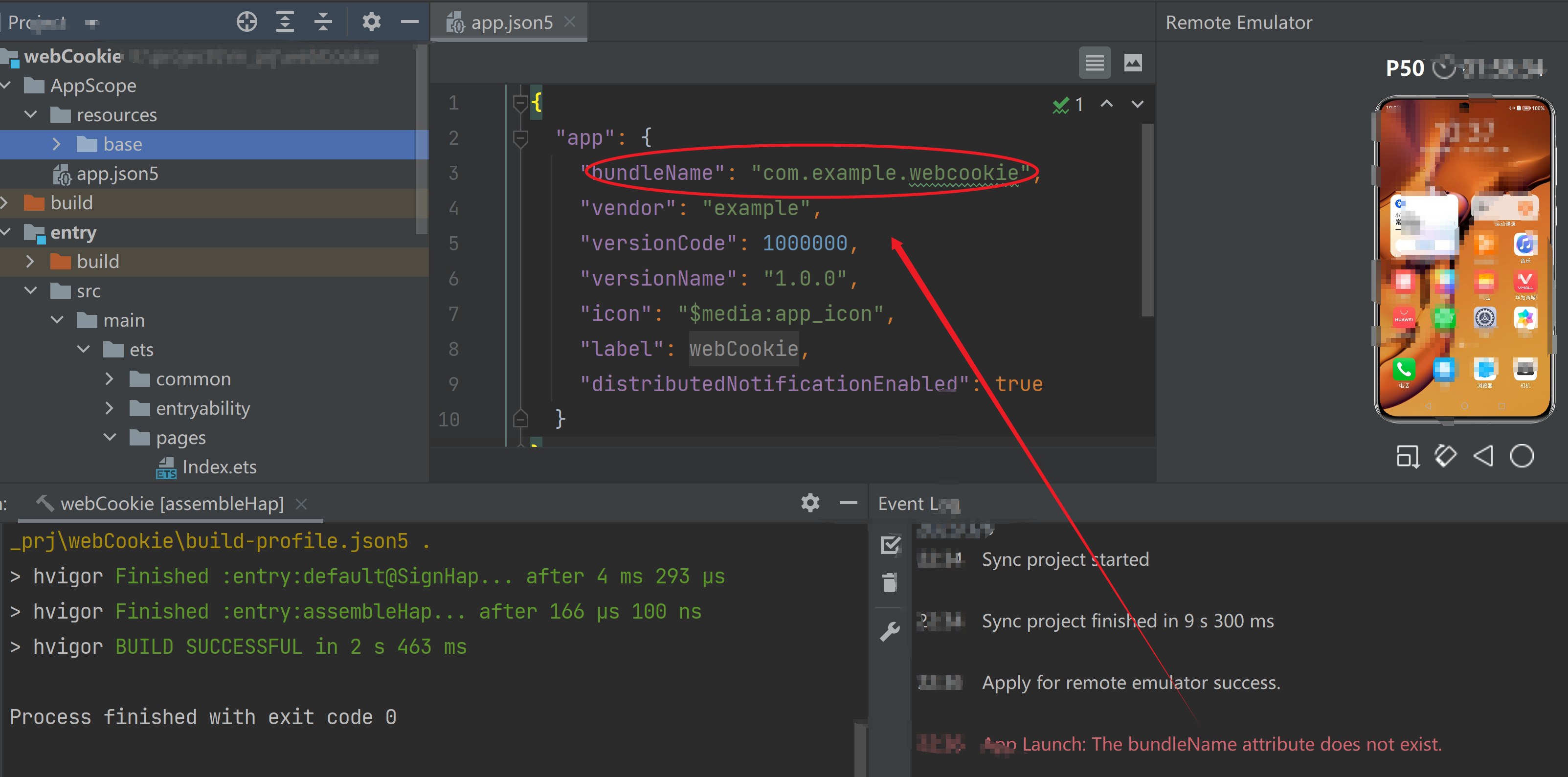
Task: Click the "com.example.webcookie" value in editor
Action: point(891,174)
